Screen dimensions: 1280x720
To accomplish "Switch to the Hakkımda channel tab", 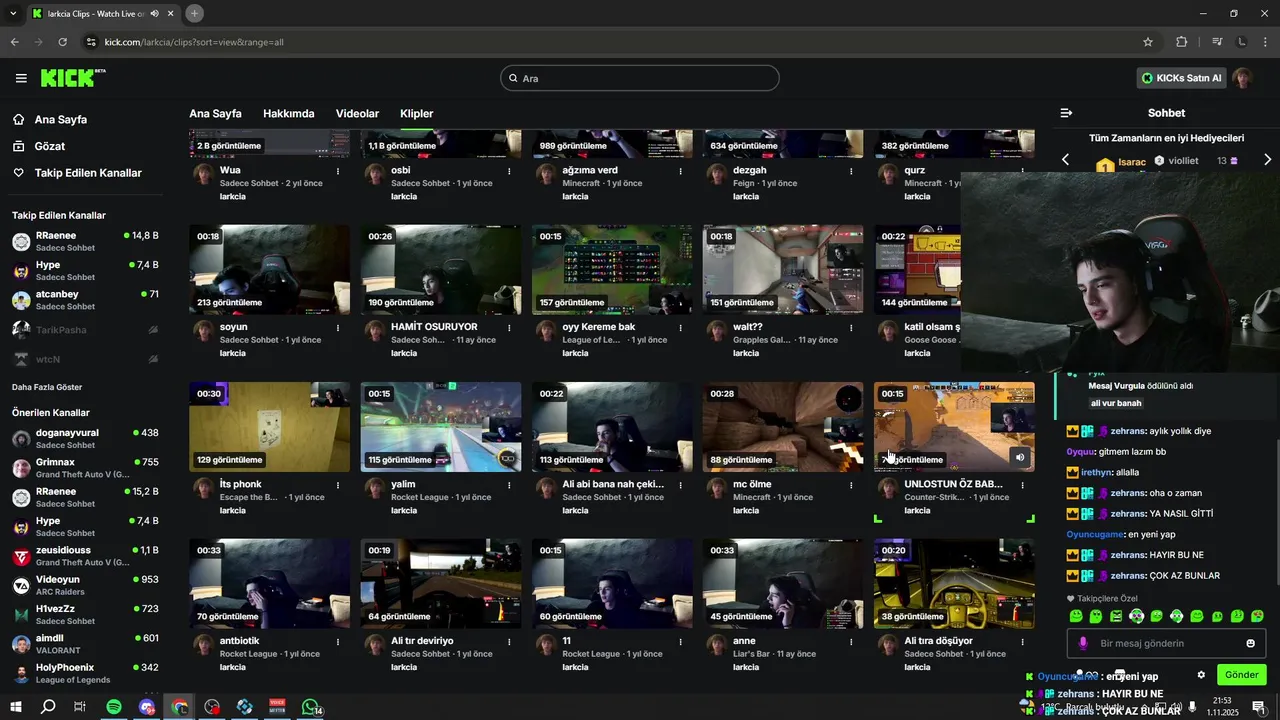I will 288,114.
